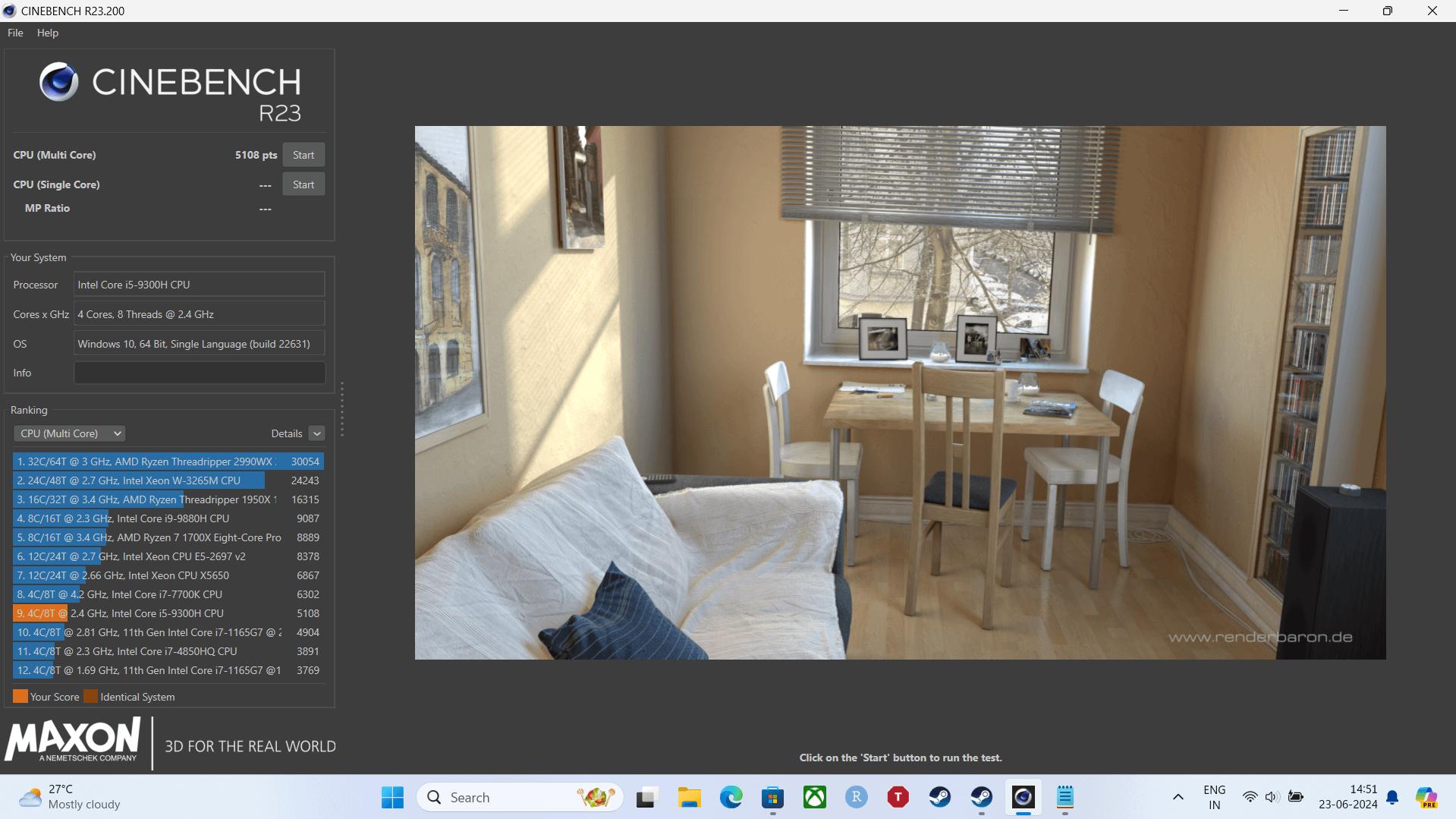Open the Copilot Preview icon

click(x=1426, y=797)
